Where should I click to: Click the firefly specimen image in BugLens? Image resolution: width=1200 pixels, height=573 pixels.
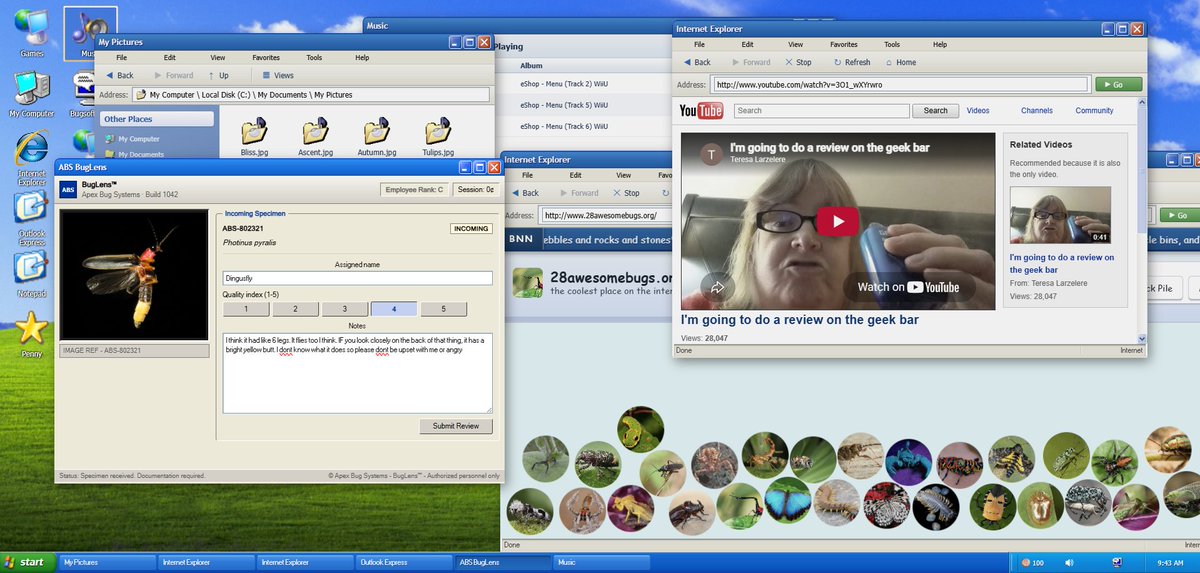tap(134, 275)
